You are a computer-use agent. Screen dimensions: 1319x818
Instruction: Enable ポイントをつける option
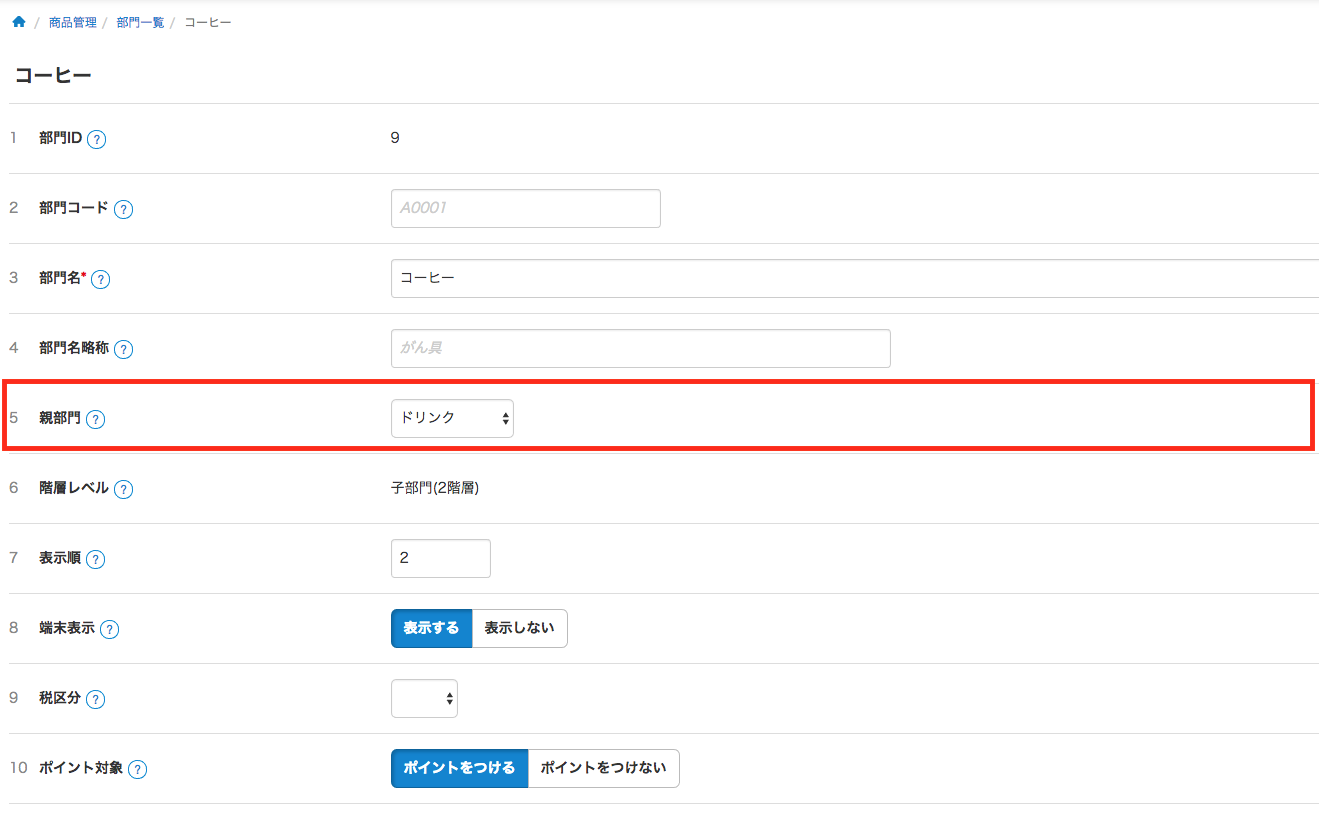point(459,768)
